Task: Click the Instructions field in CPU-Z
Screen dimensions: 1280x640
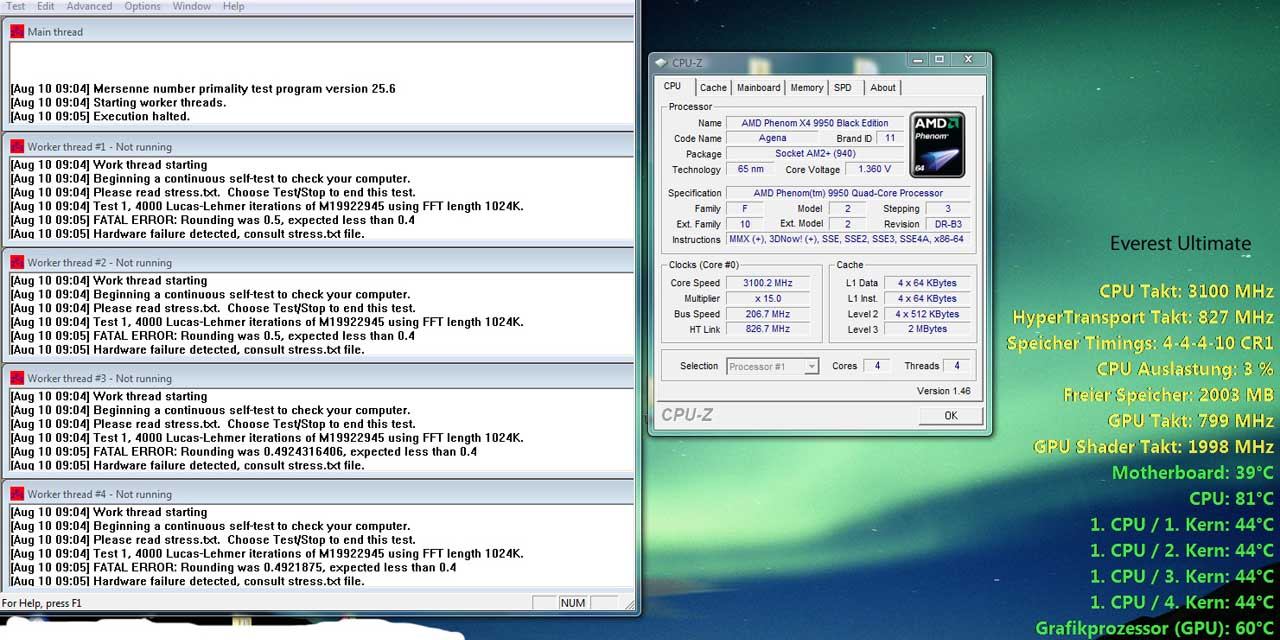Action: tap(848, 240)
